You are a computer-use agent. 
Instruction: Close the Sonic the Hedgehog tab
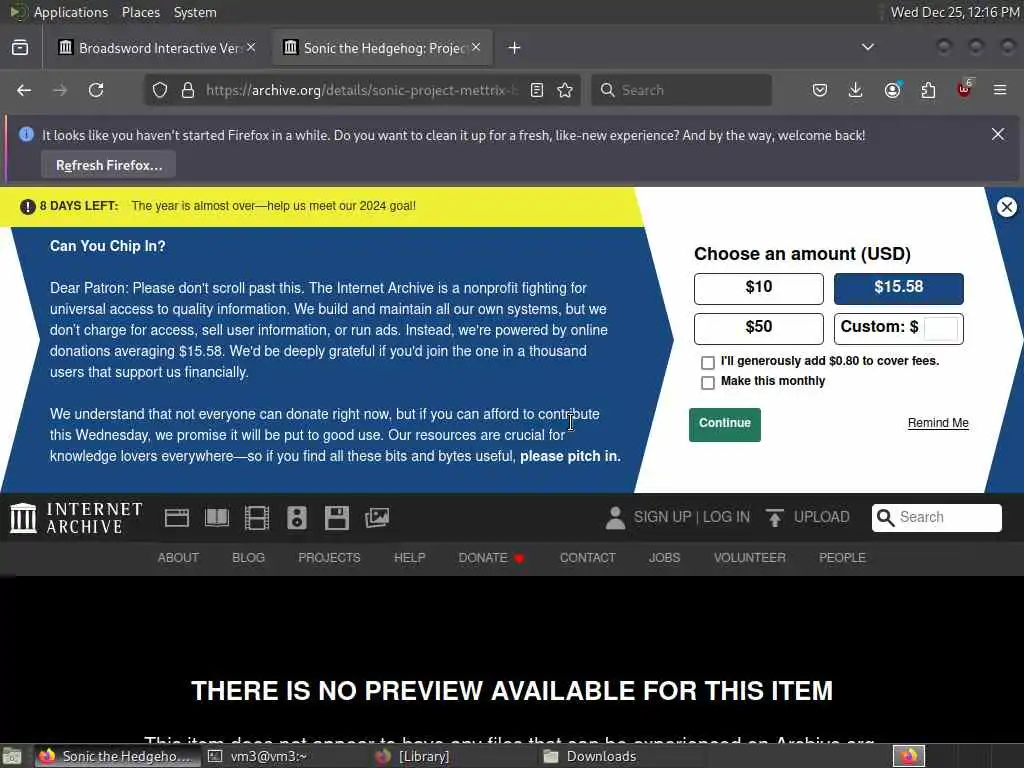(x=476, y=47)
